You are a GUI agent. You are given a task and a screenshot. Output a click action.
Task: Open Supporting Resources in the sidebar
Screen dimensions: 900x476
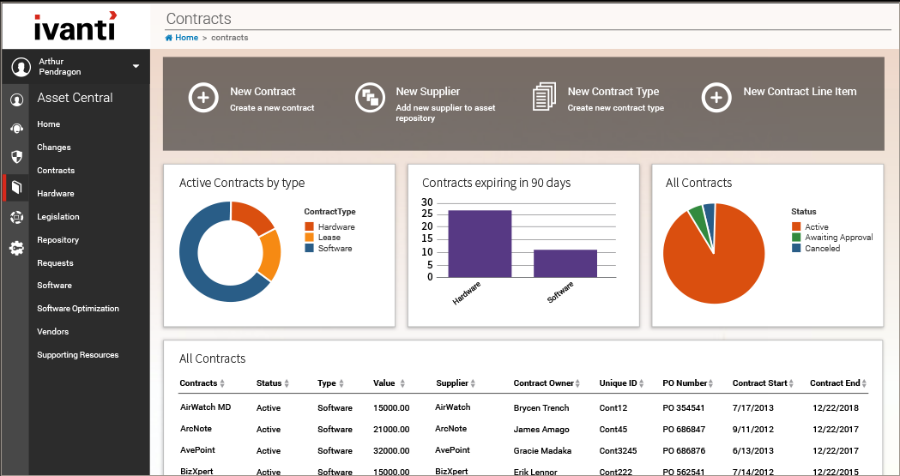pyautogui.click(x=77, y=355)
